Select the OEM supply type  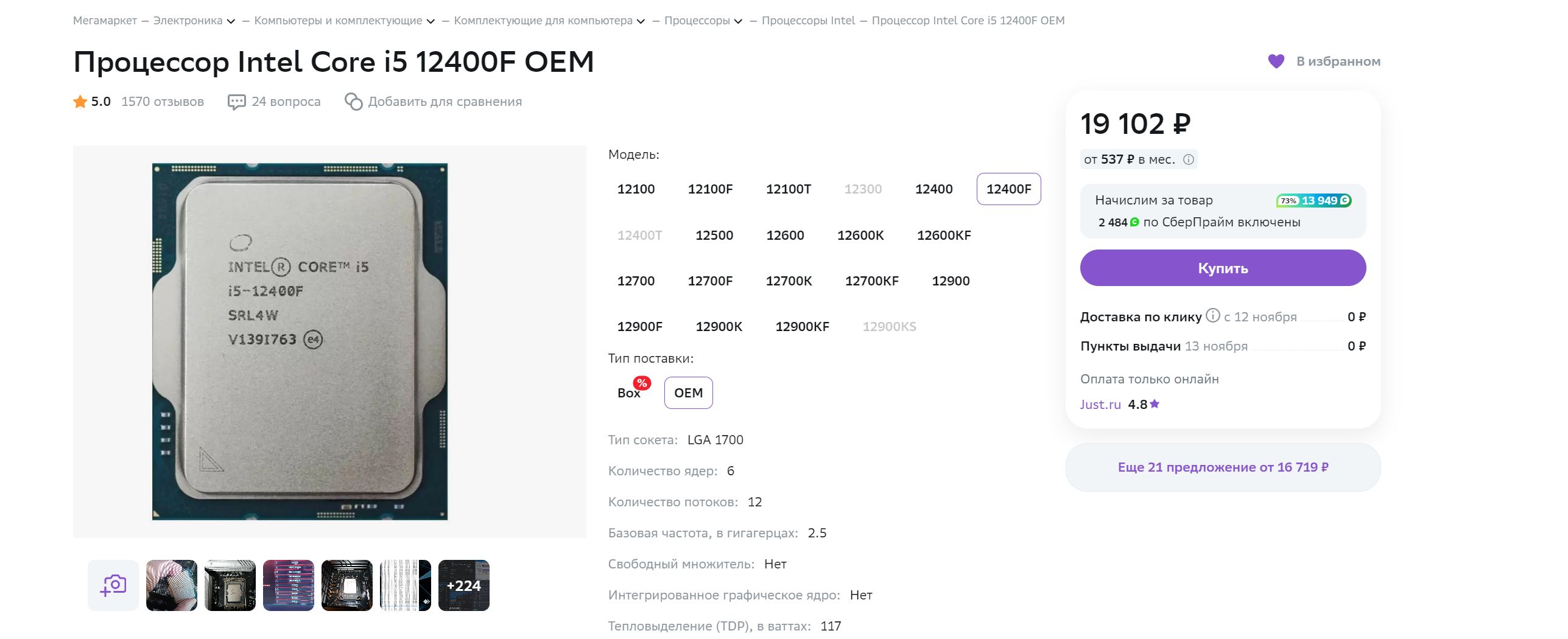(688, 393)
